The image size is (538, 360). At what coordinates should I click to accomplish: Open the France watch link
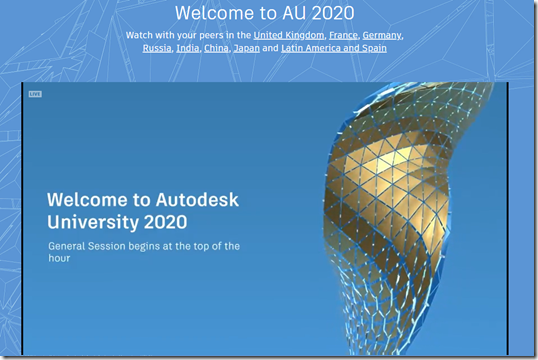pyautogui.click(x=343, y=35)
